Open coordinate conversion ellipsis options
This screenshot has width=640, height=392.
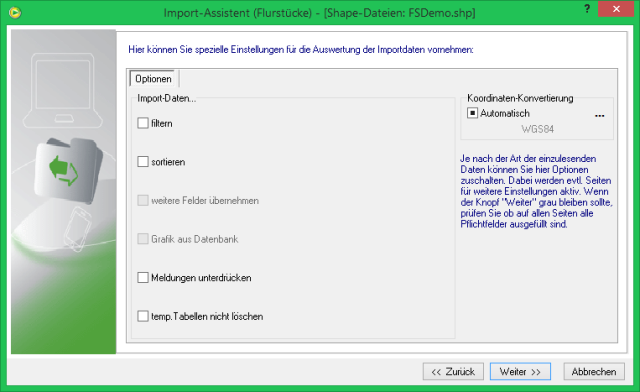[x=600, y=116]
